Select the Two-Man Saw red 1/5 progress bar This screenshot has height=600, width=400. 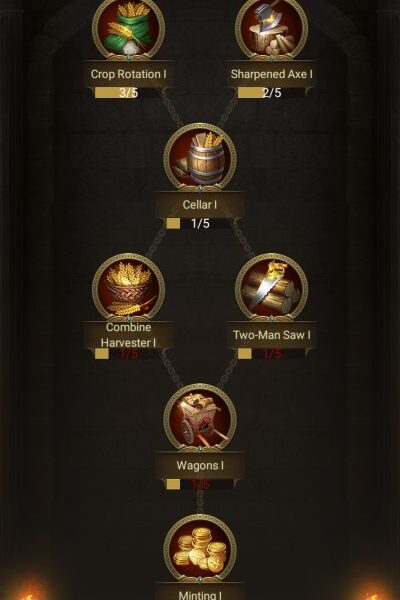coord(271,354)
